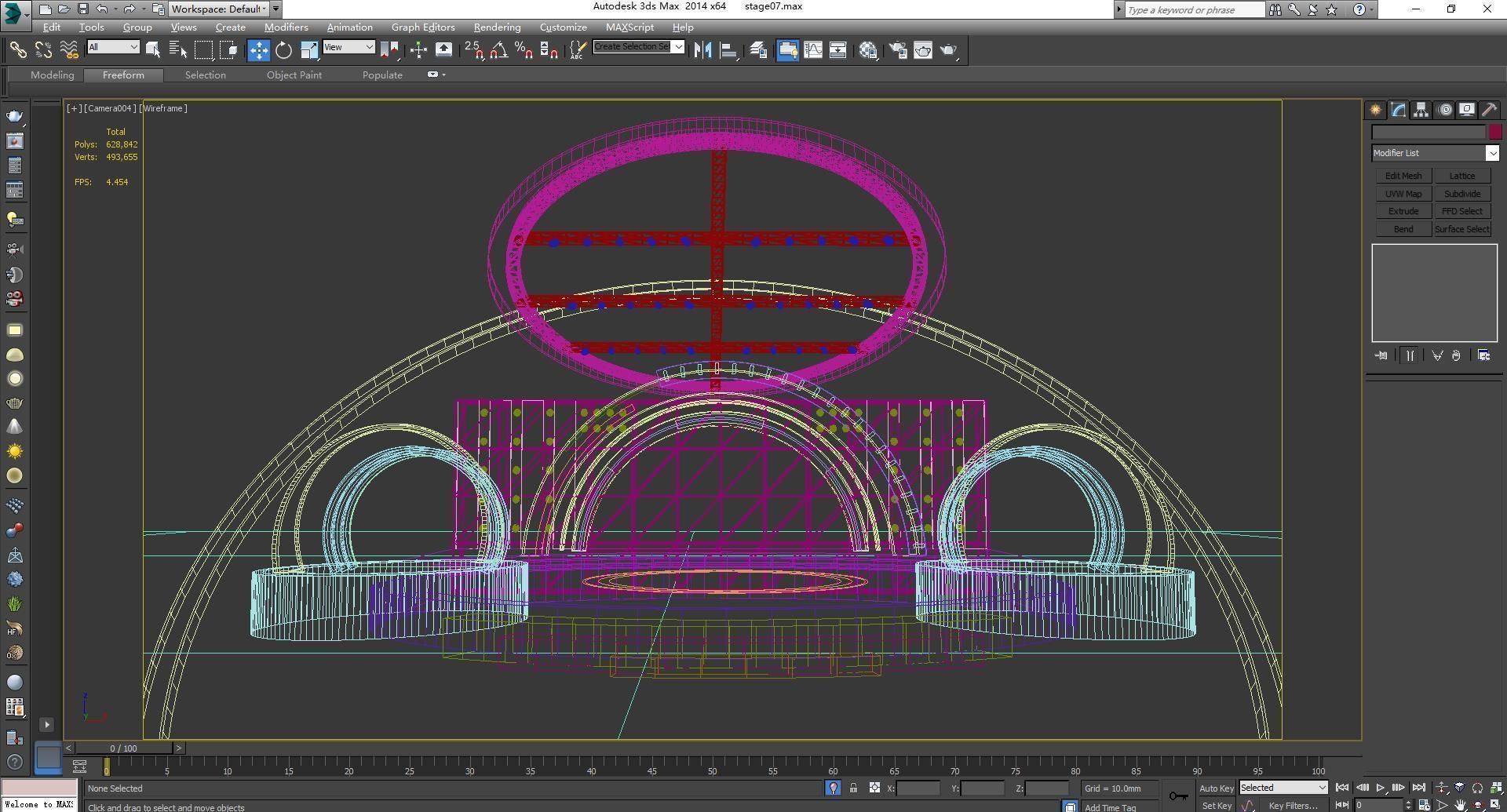Open the Motion command panel tab
The image size is (1507, 812).
1445,110
